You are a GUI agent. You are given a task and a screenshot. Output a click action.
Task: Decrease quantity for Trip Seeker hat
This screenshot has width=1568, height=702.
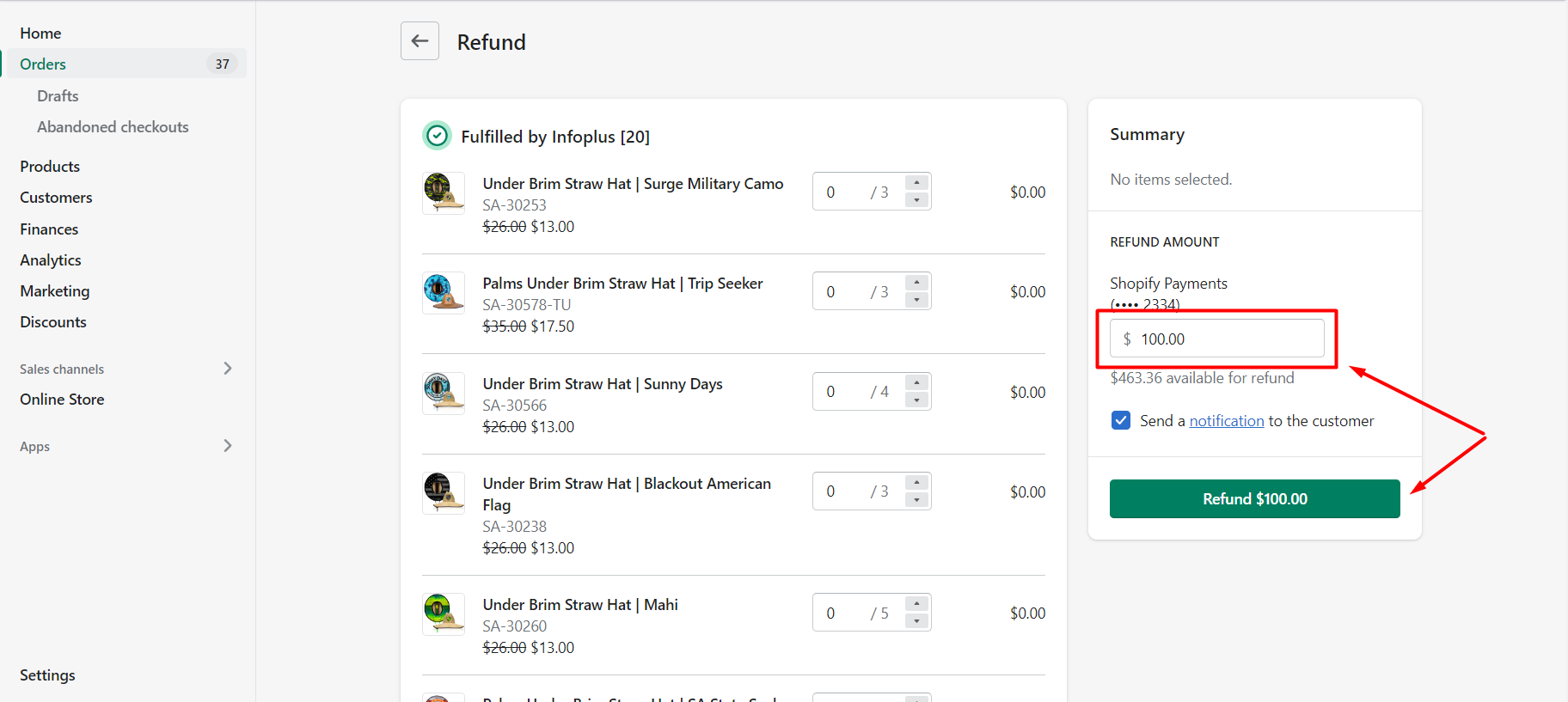pyautogui.click(x=917, y=300)
